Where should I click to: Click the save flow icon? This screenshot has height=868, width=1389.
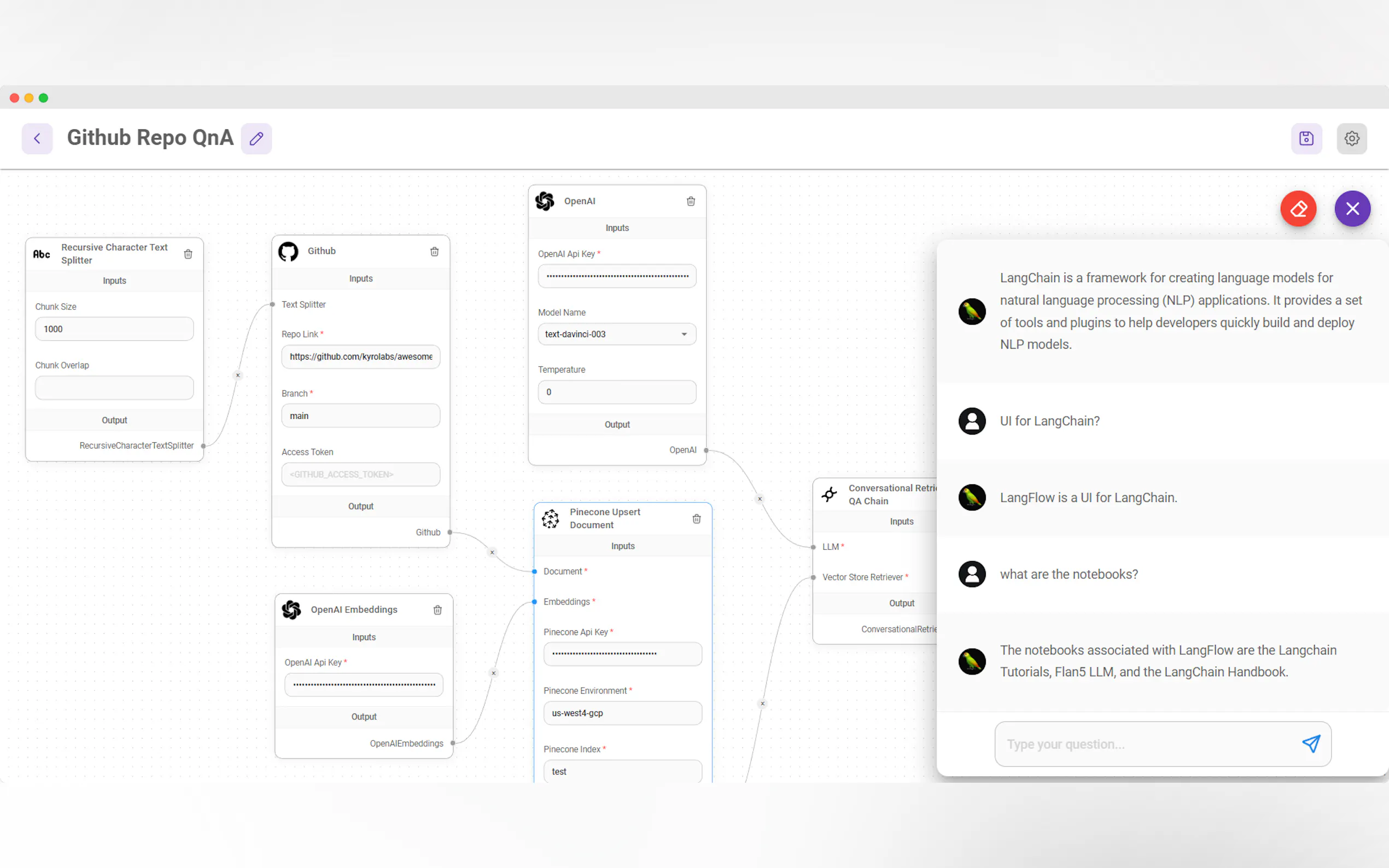pos(1306,138)
